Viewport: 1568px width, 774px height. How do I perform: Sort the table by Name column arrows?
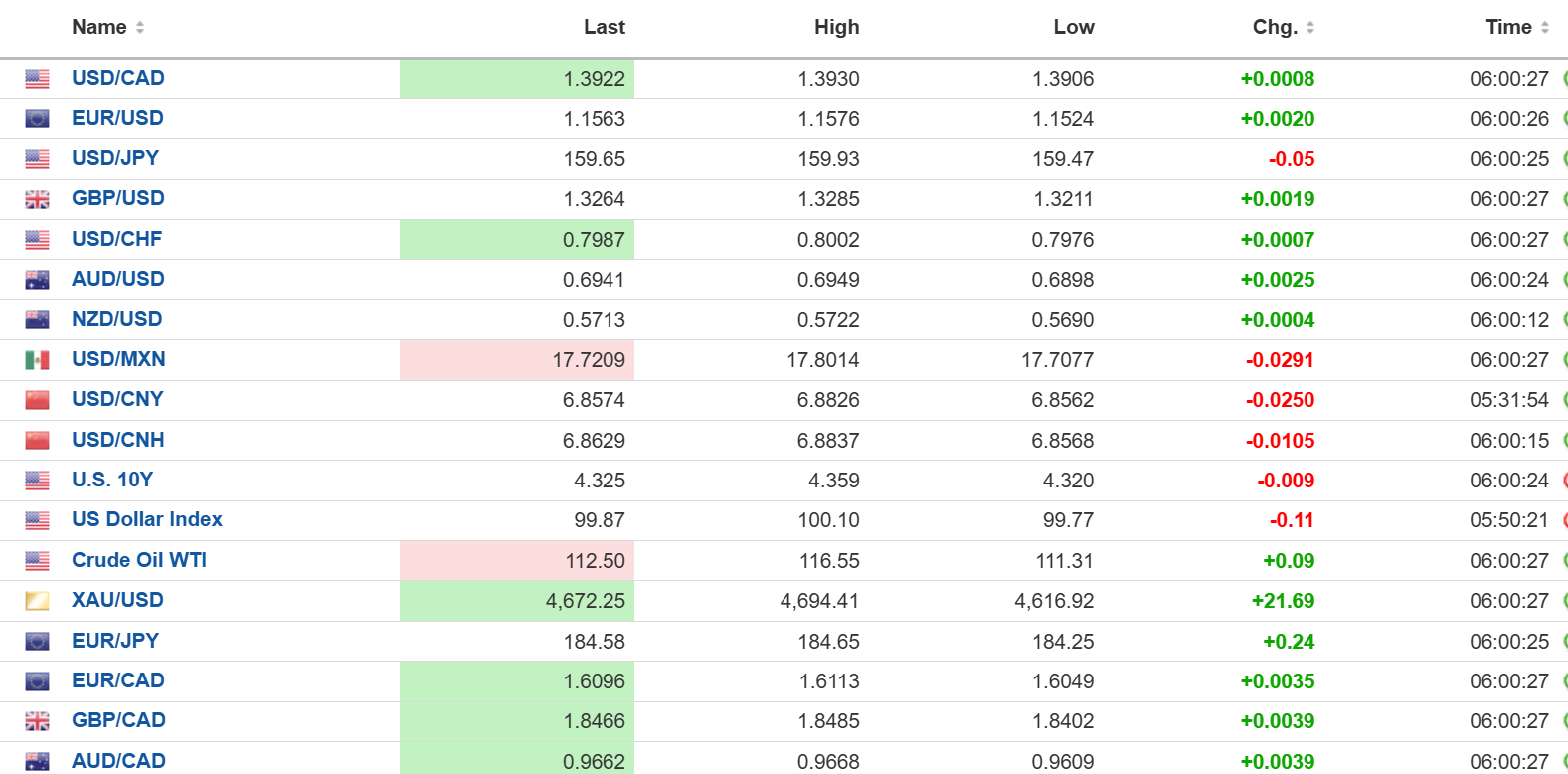tap(140, 28)
